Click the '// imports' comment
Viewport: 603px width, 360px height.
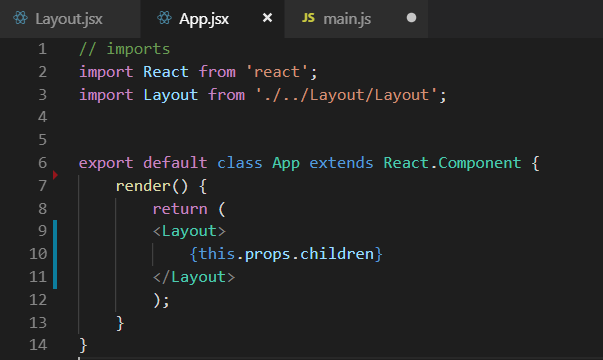point(125,49)
